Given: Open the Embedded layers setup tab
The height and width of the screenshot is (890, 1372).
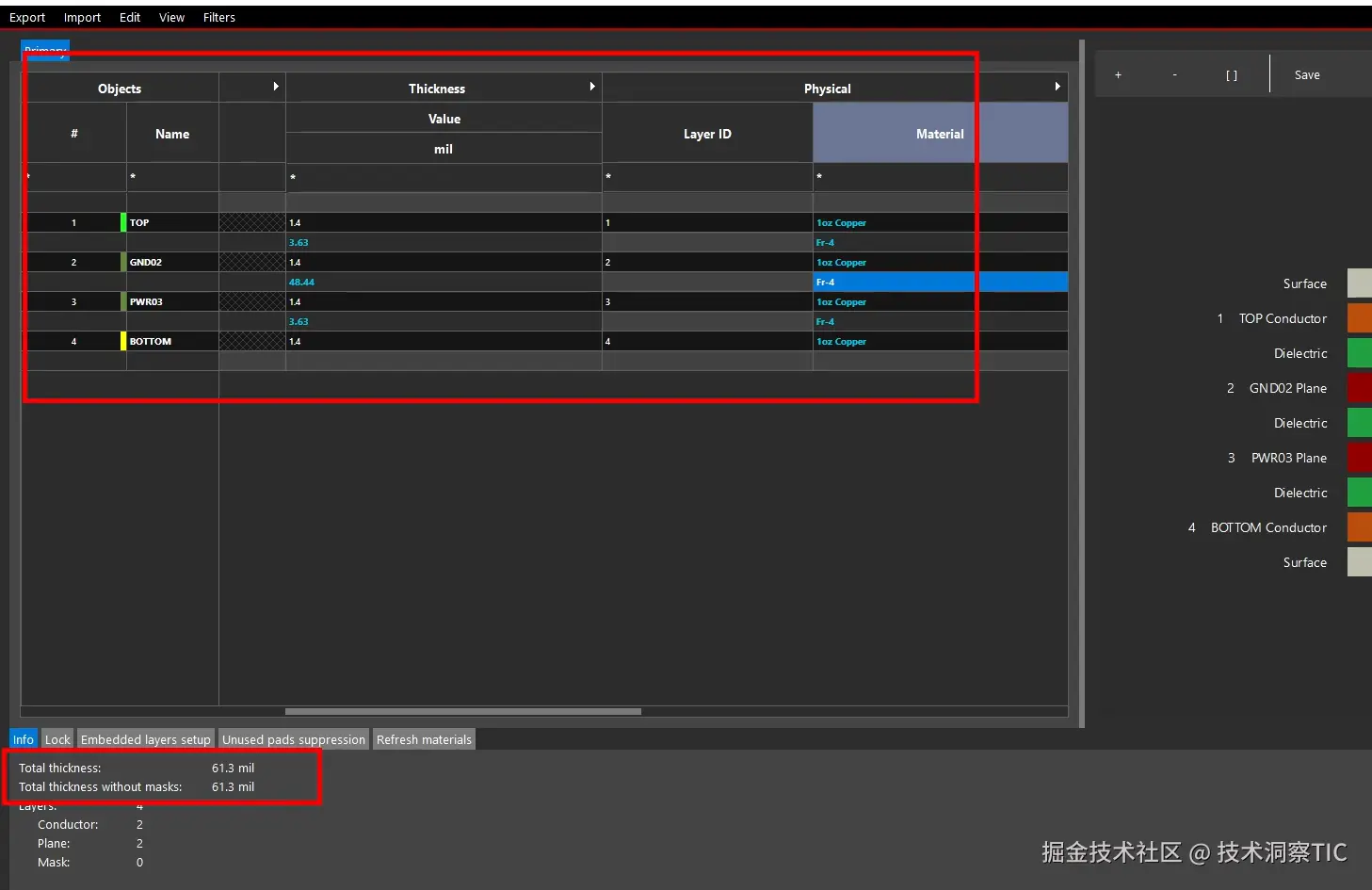Looking at the screenshot, I should tap(146, 739).
